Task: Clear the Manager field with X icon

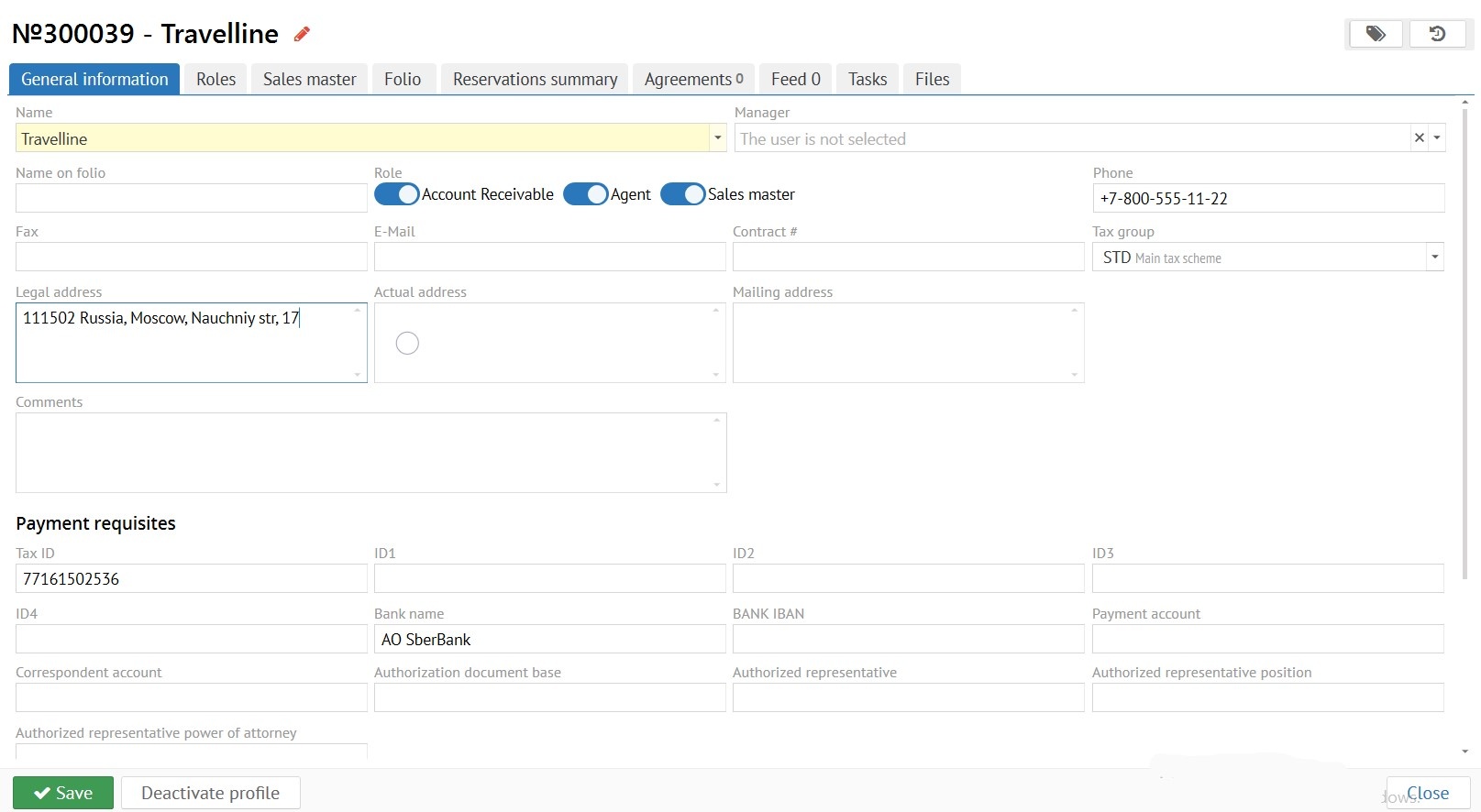Action: pyautogui.click(x=1419, y=137)
